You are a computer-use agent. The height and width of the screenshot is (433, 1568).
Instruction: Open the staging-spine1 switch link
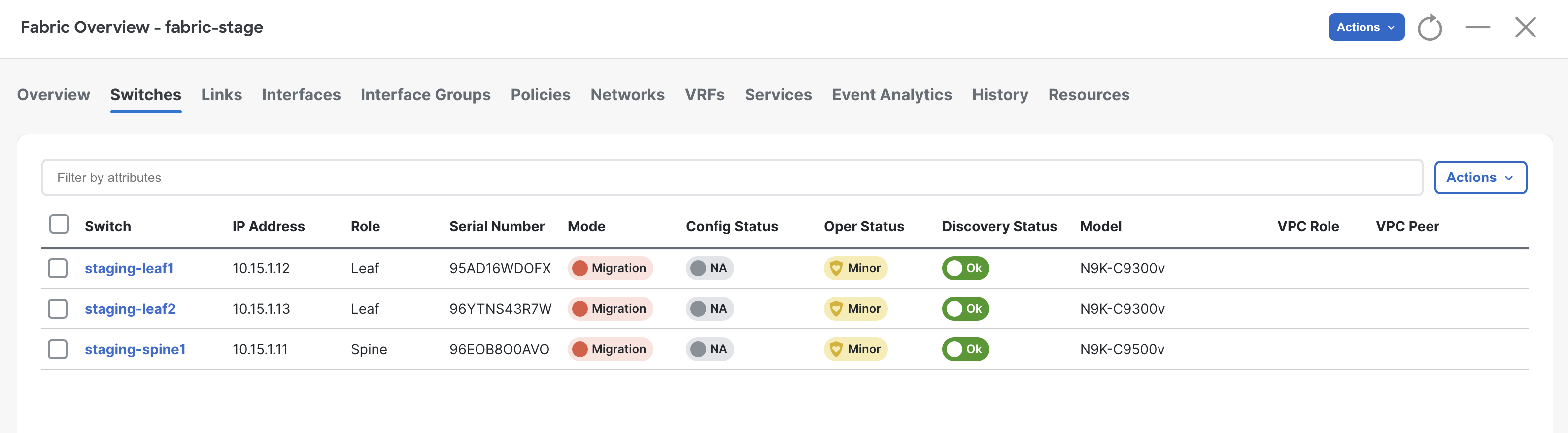pyautogui.click(x=135, y=349)
